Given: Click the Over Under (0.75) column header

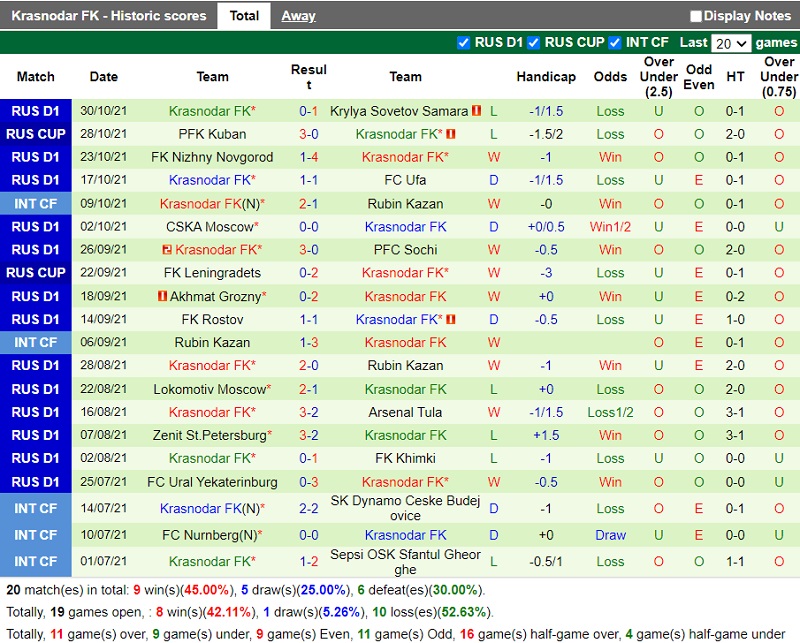Looking at the screenshot, I should (779, 77).
